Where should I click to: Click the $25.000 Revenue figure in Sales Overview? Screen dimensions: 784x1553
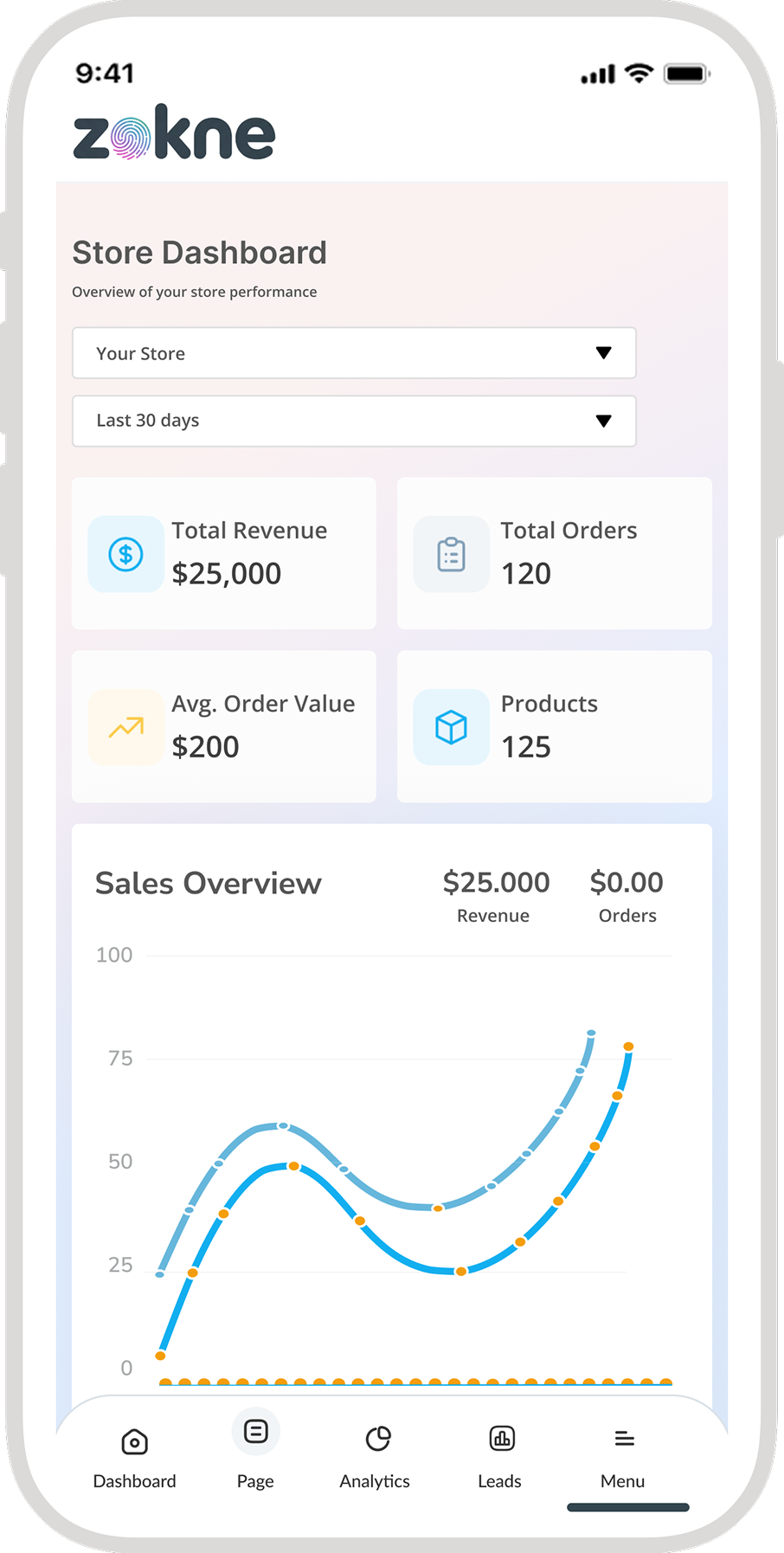[496, 883]
